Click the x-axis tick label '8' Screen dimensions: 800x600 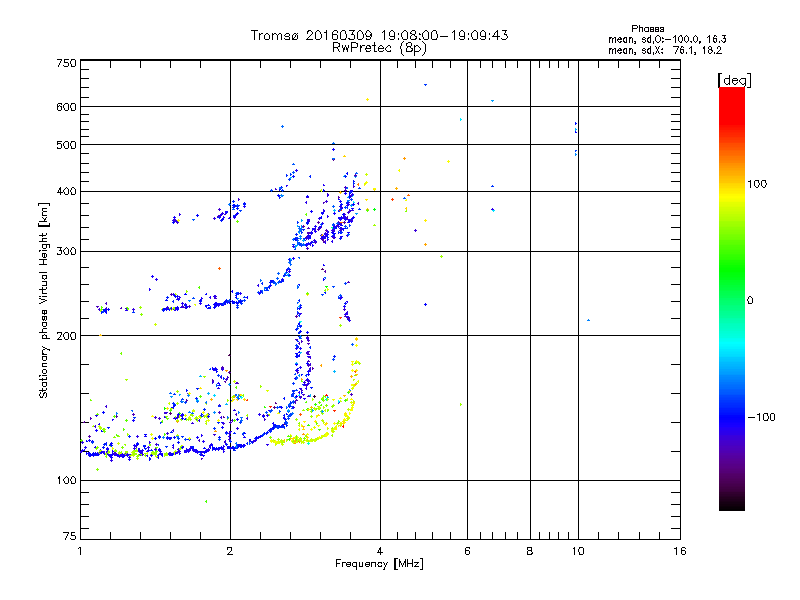(530, 551)
